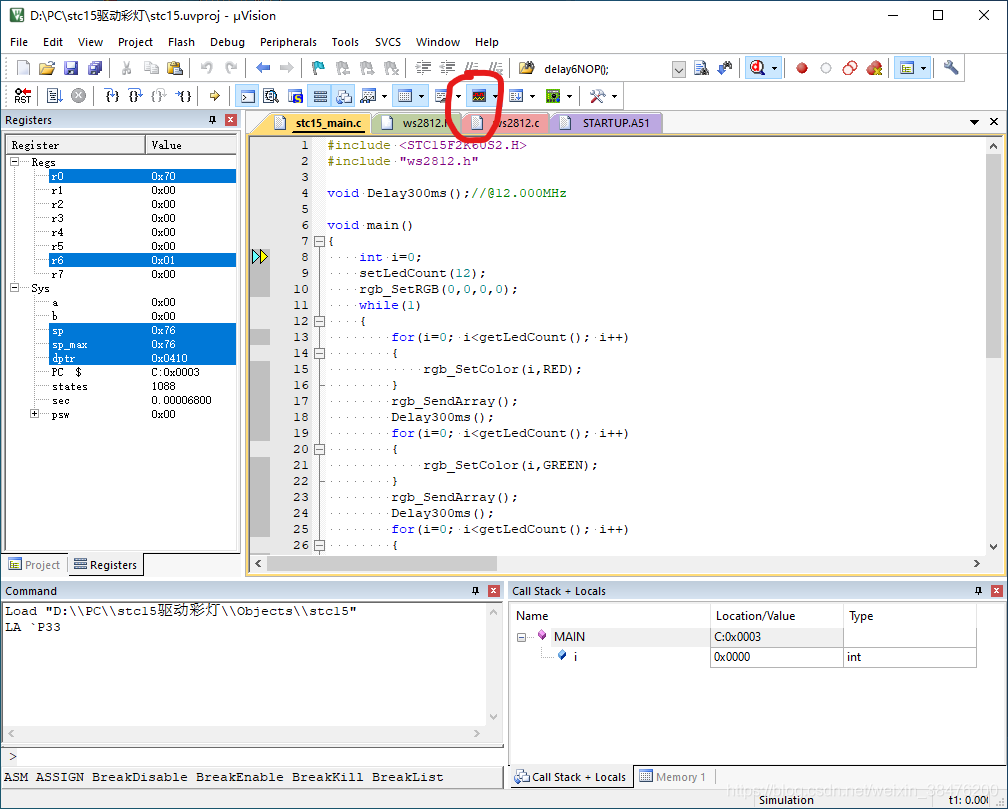Start/Stop debug session icon
1008x809 pixels.
tap(758, 68)
